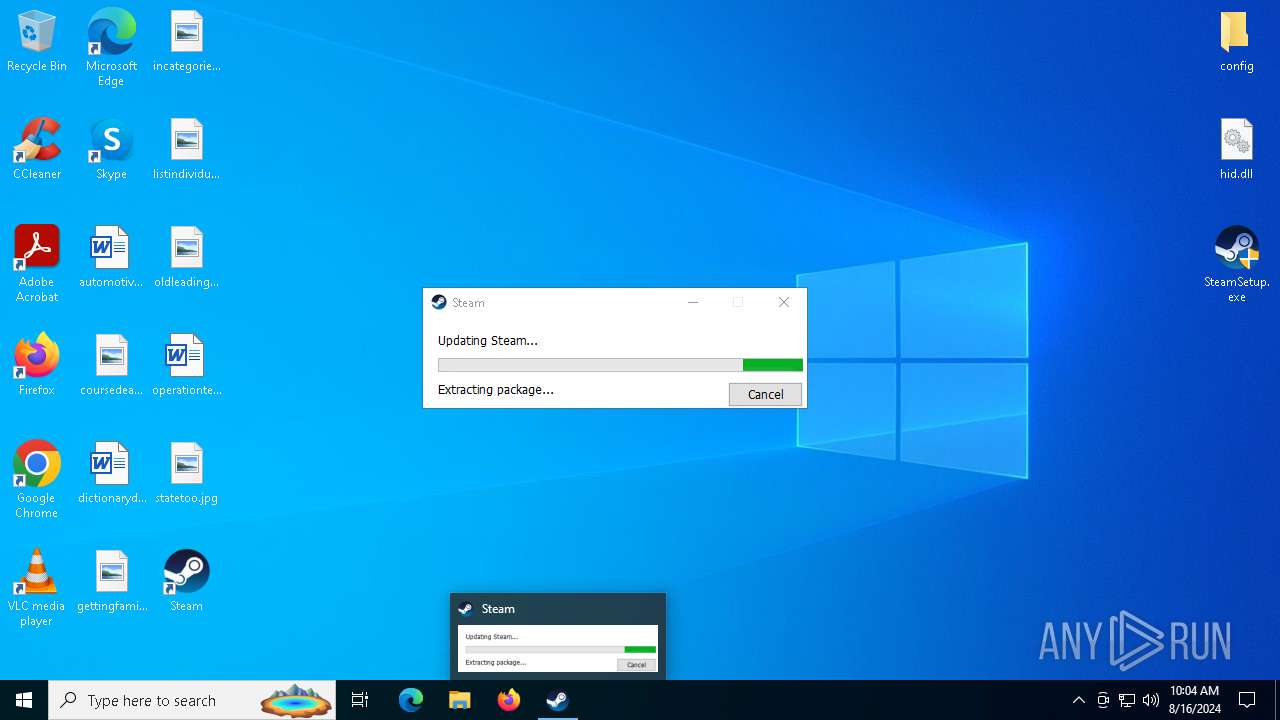Open the Skype desktop shortcut

[111, 150]
